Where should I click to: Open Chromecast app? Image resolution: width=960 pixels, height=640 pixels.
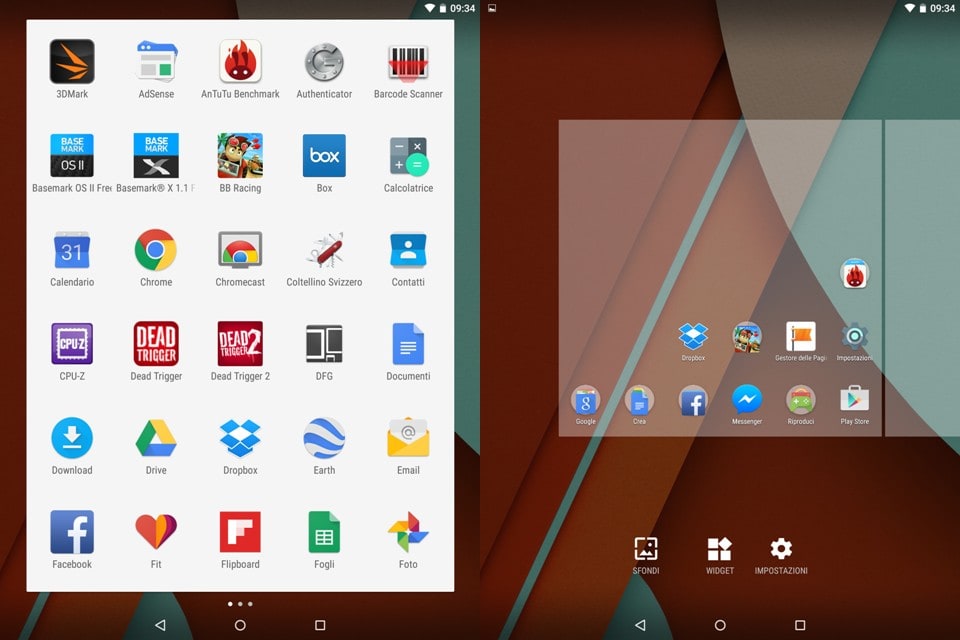pyautogui.click(x=240, y=250)
